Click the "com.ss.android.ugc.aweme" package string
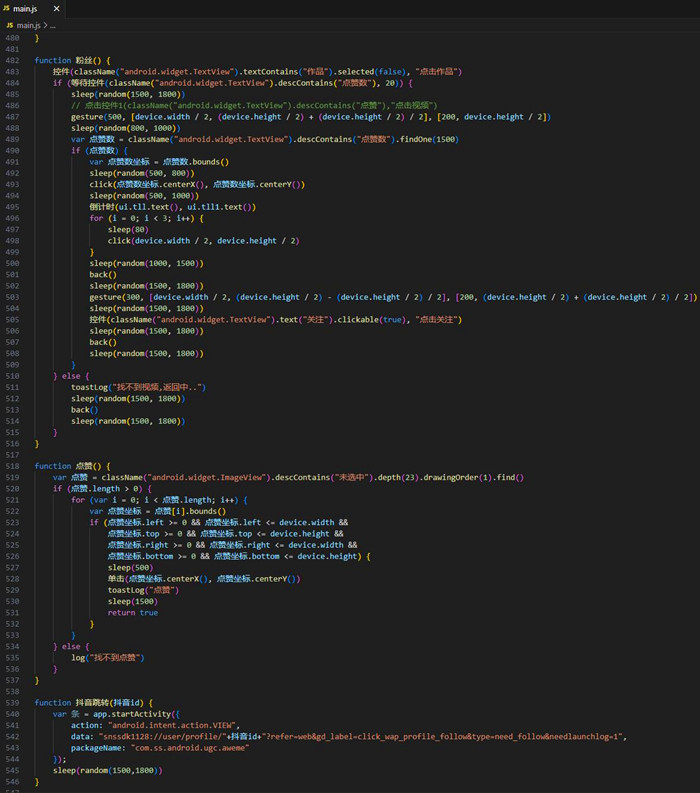The image size is (700, 793). tap(190, 748)
